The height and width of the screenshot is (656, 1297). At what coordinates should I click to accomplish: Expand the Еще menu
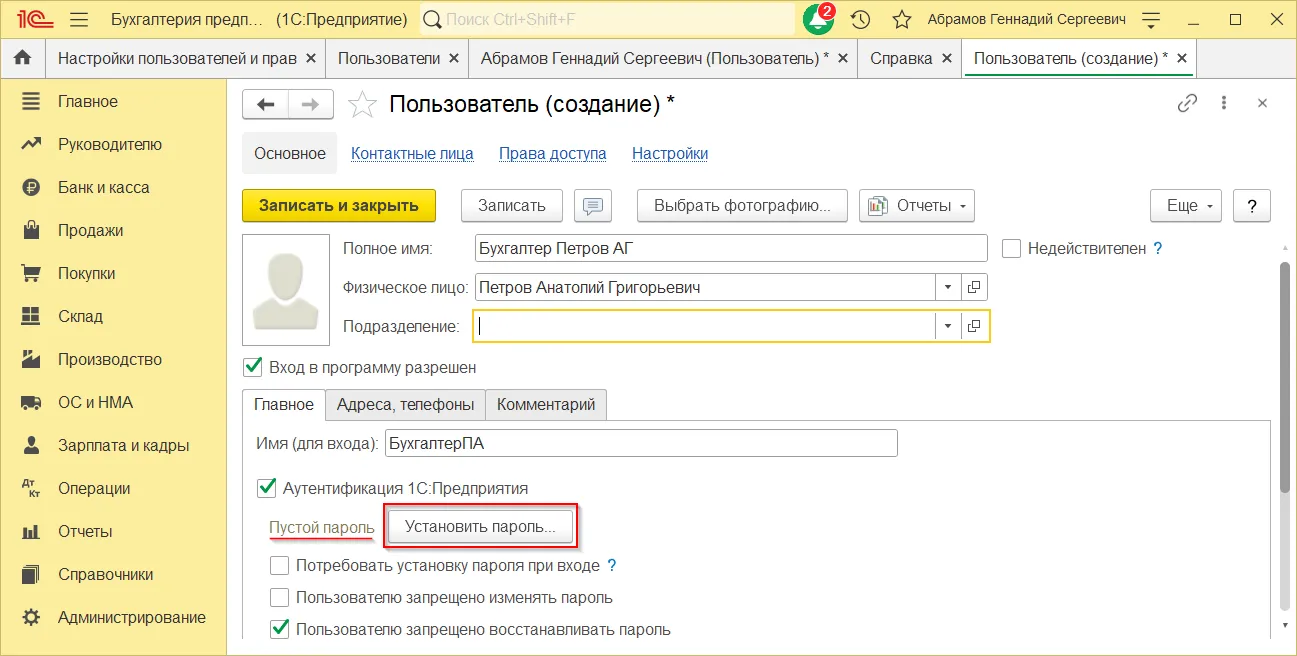point(1186,206)
